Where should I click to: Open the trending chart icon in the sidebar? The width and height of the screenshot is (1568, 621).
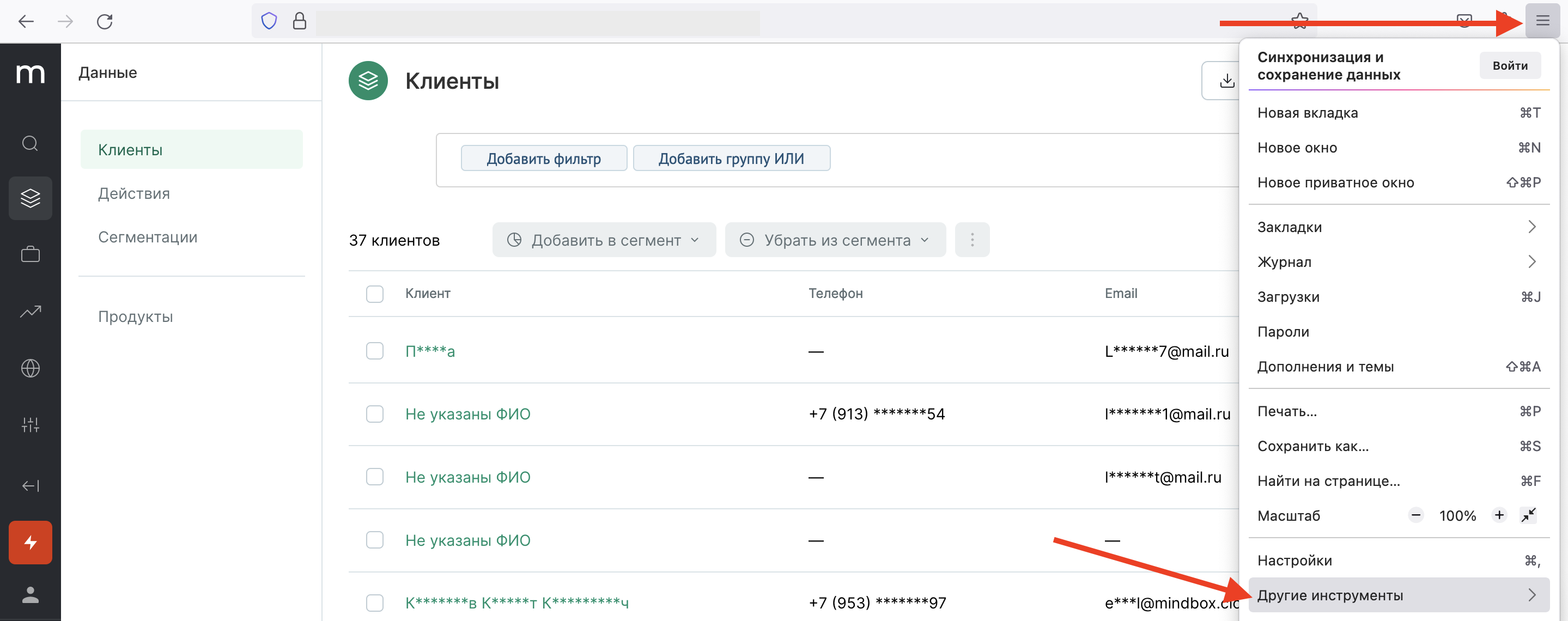point(30,312)
